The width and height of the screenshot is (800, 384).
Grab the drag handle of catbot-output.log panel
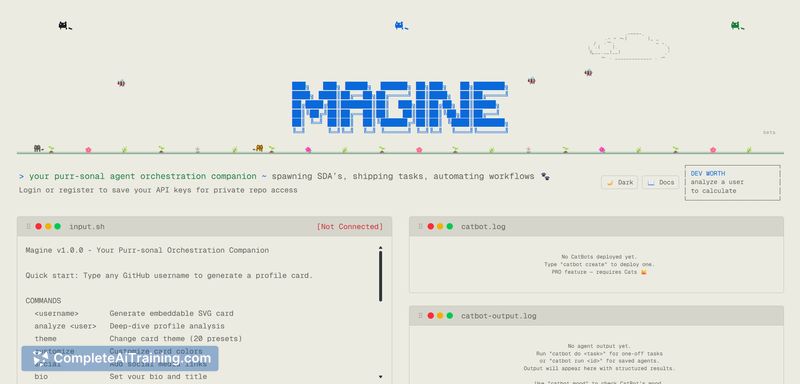(420, 316)
